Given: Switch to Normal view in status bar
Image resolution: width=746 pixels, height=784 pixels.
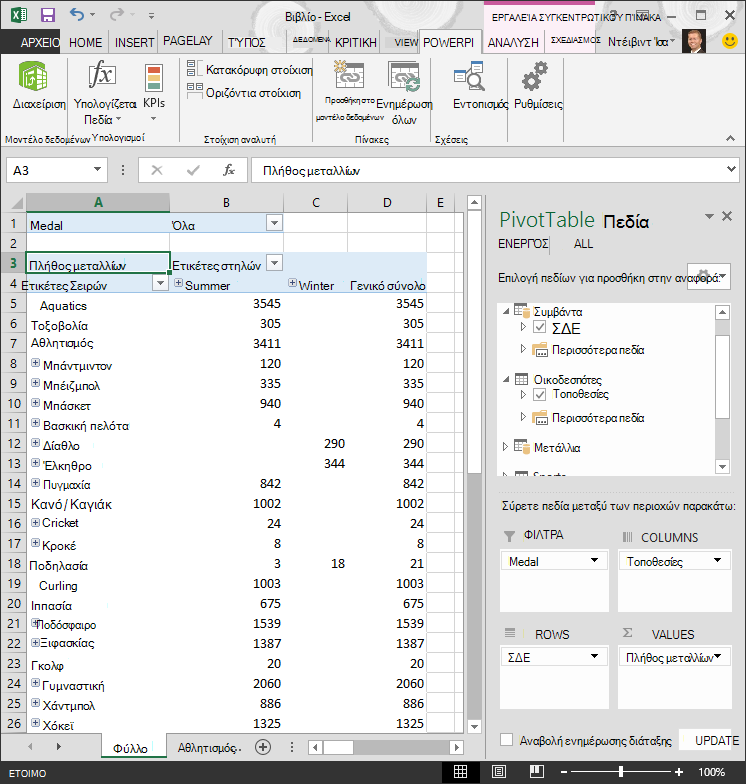Looking at the screenshot, I should click(x=460, y=772).
